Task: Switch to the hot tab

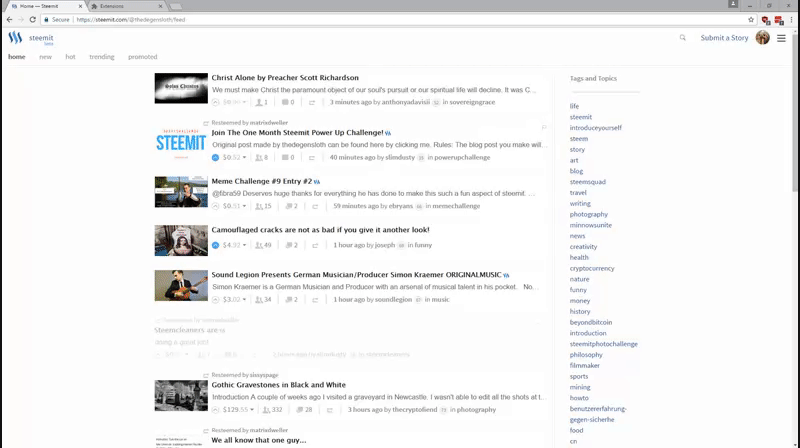Action: coord(70,57)
